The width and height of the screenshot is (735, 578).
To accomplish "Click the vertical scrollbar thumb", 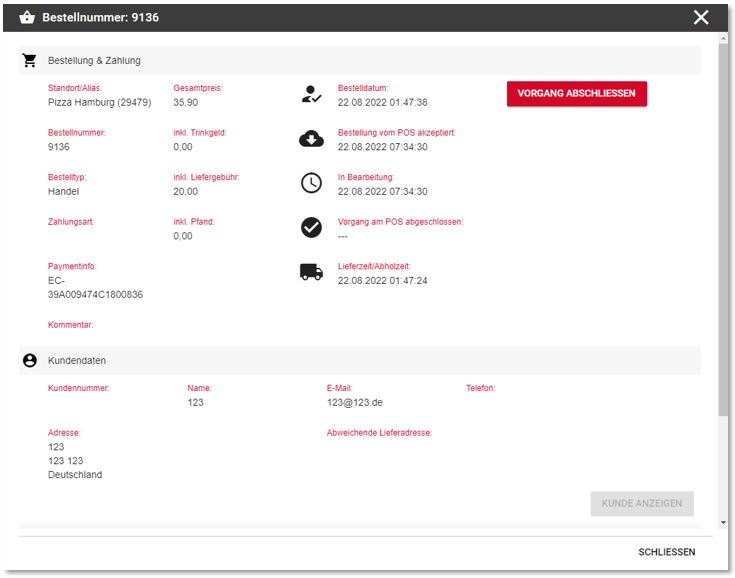I will point(723,230).
